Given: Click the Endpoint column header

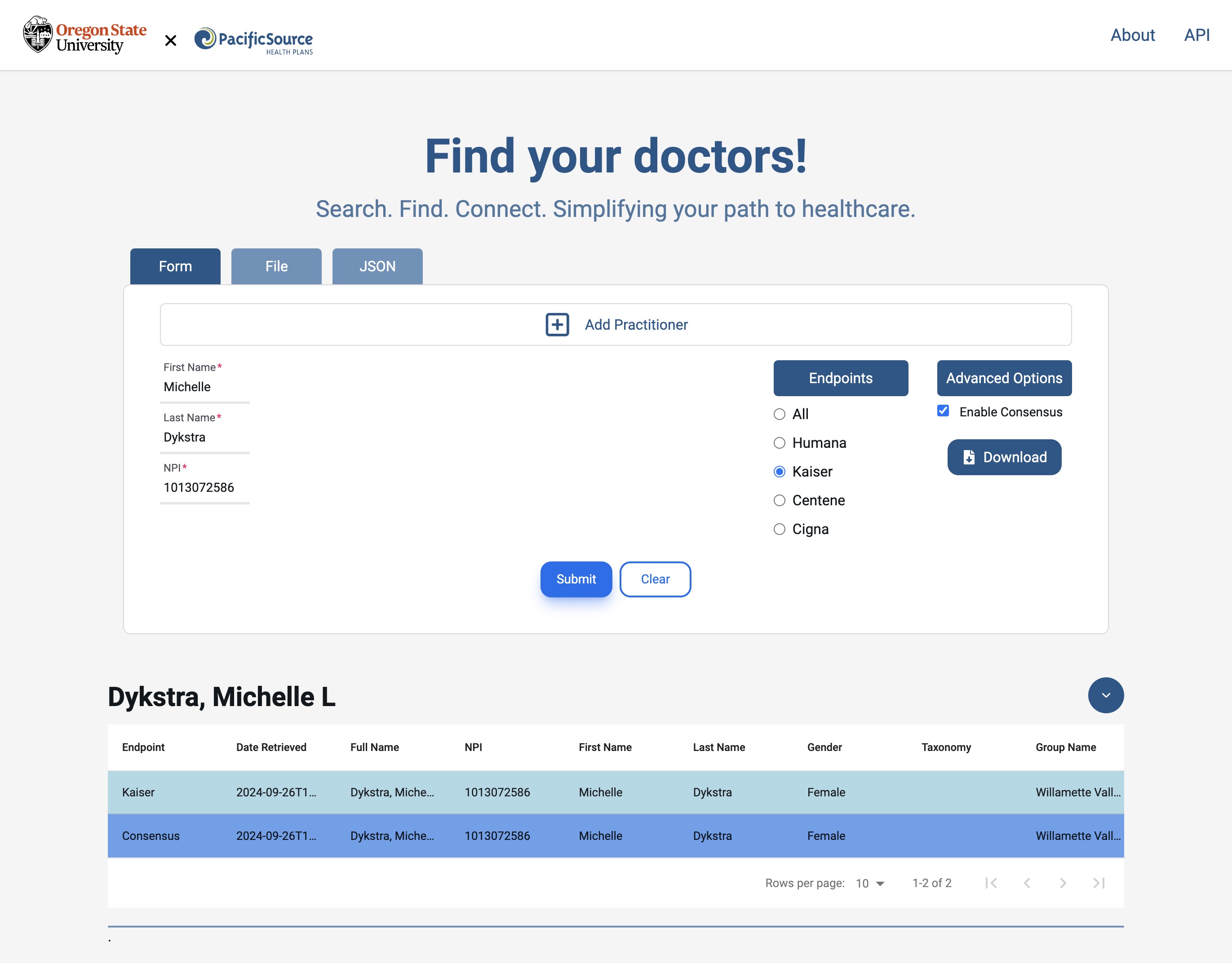Looking at the screenshot, I should 143,747.
